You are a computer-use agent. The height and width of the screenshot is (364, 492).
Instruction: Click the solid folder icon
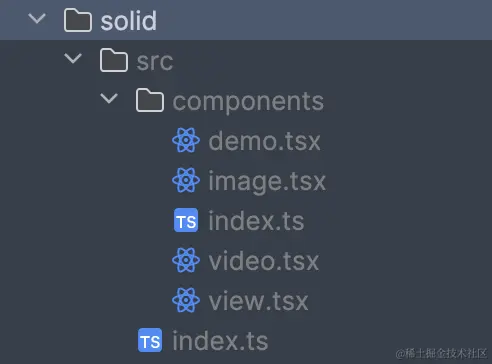tap(78, 20)
